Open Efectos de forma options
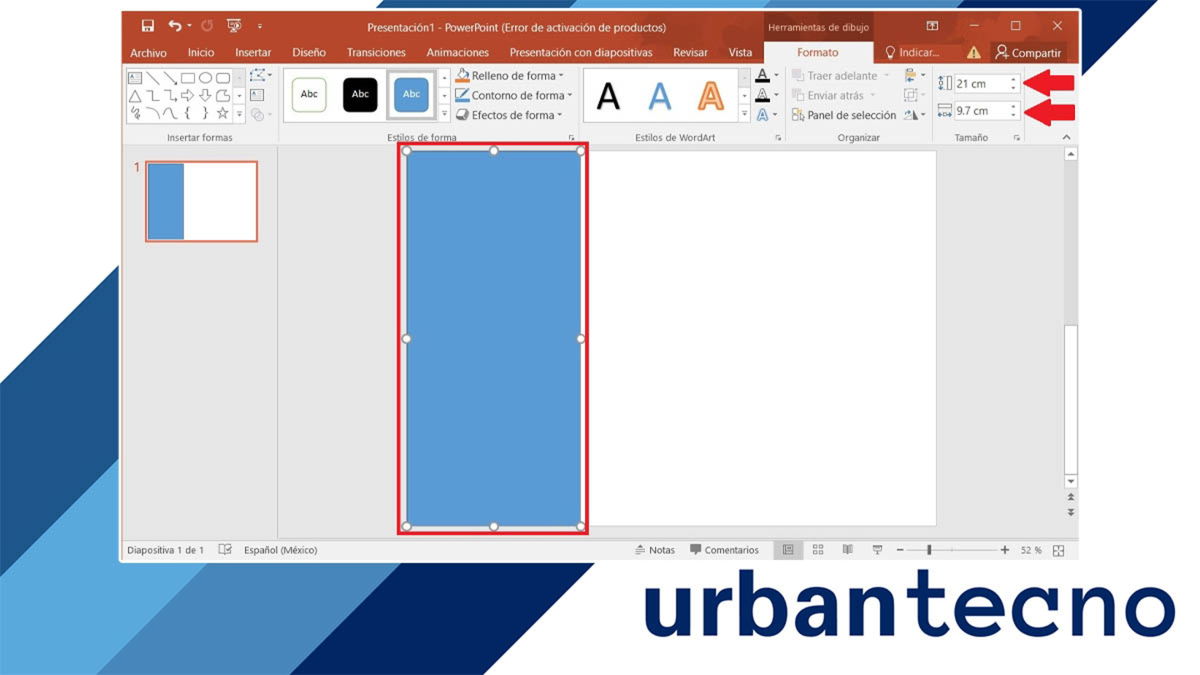1200x675 pixels. tap(462, 114)
